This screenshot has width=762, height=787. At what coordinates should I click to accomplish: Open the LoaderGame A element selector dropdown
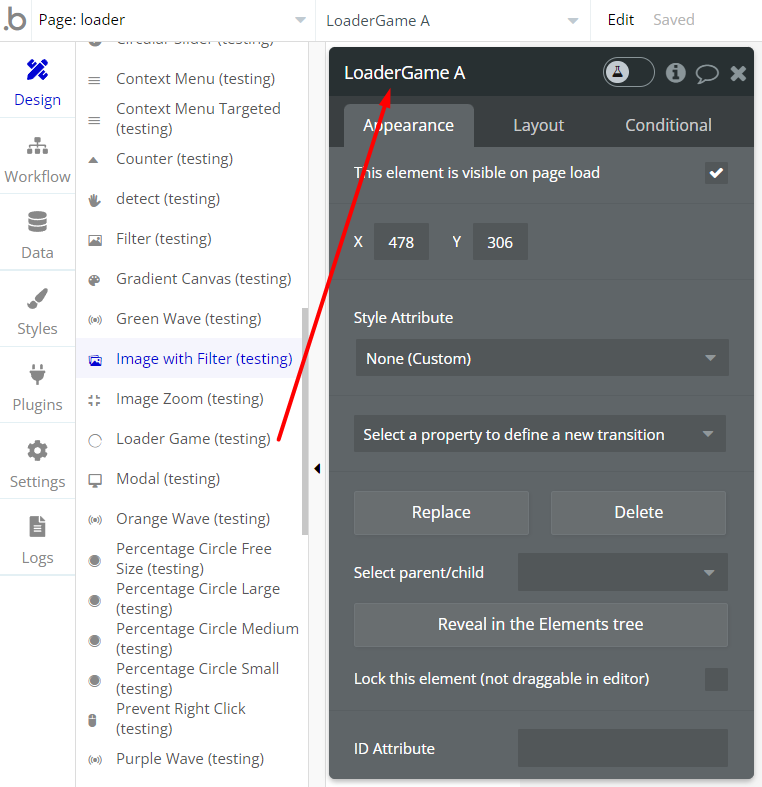pyautogui.click(x=452, y=21)
